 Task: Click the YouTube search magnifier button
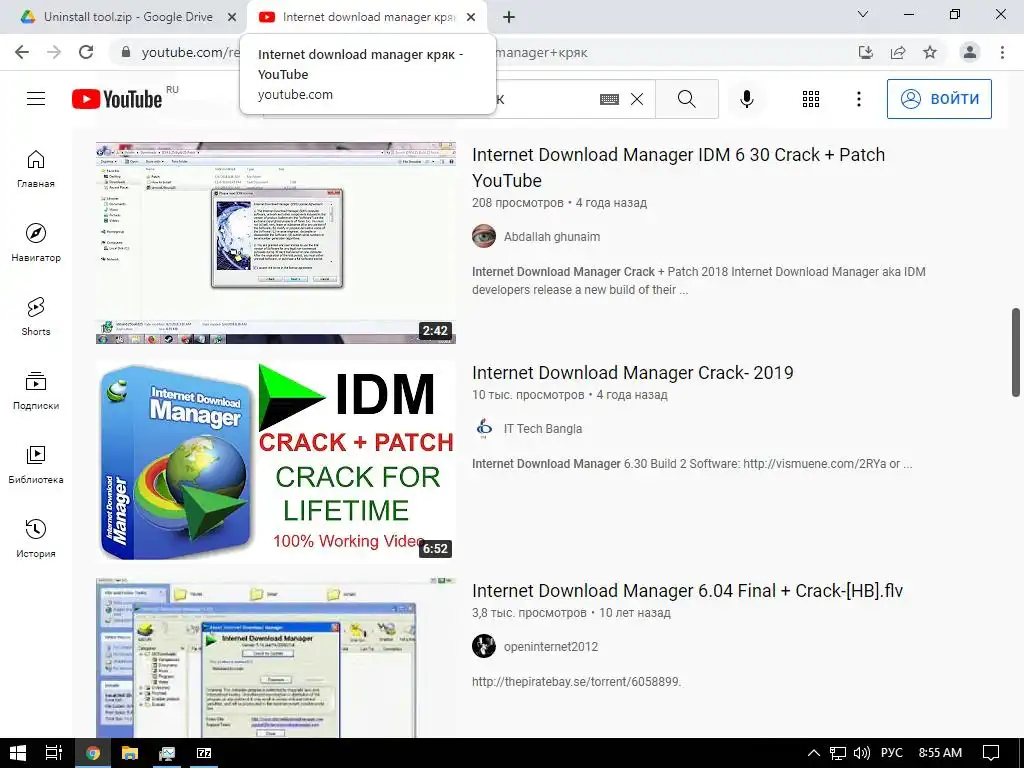[686, 99]
